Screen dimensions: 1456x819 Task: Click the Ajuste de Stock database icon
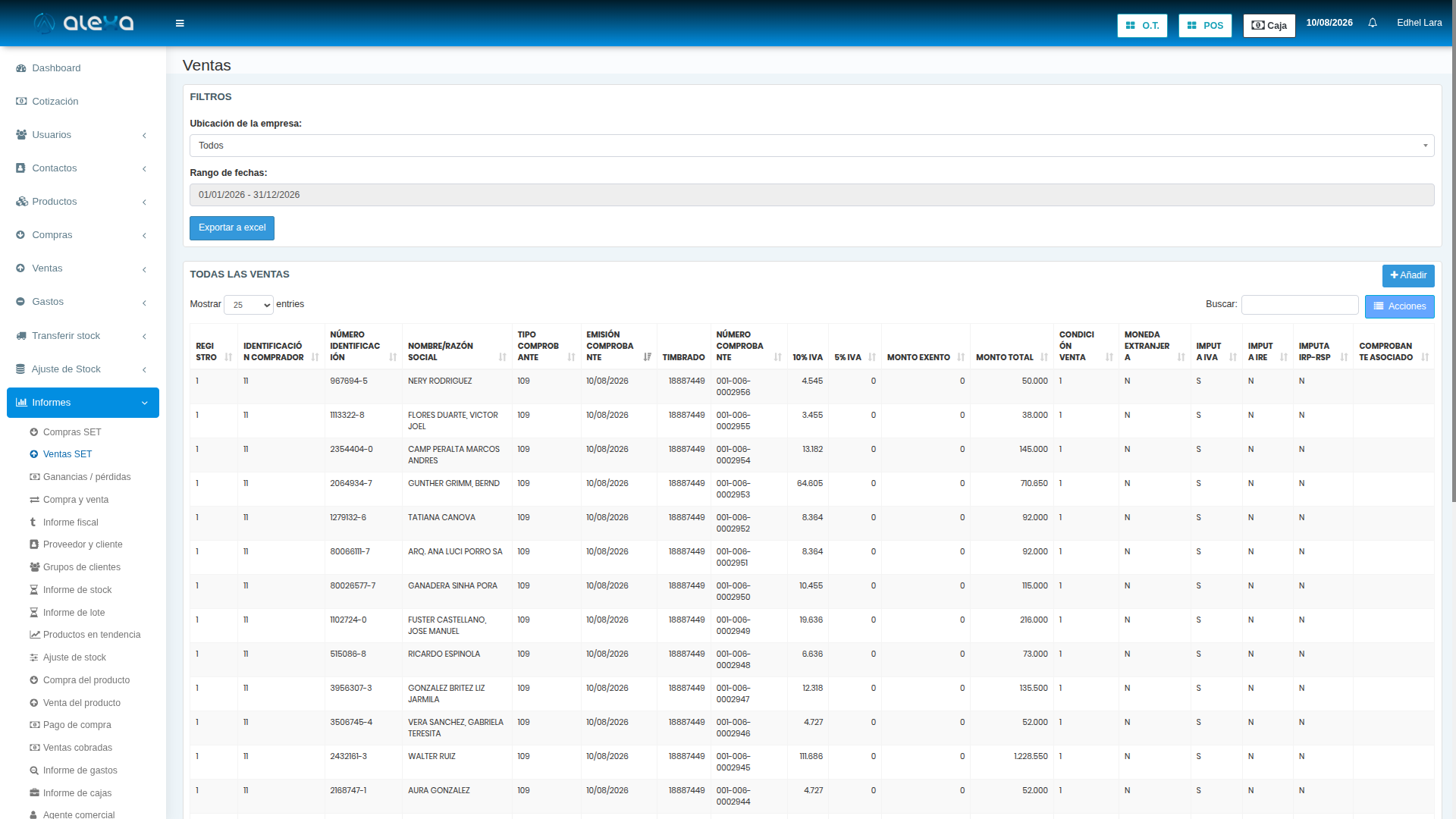[21, 369]
